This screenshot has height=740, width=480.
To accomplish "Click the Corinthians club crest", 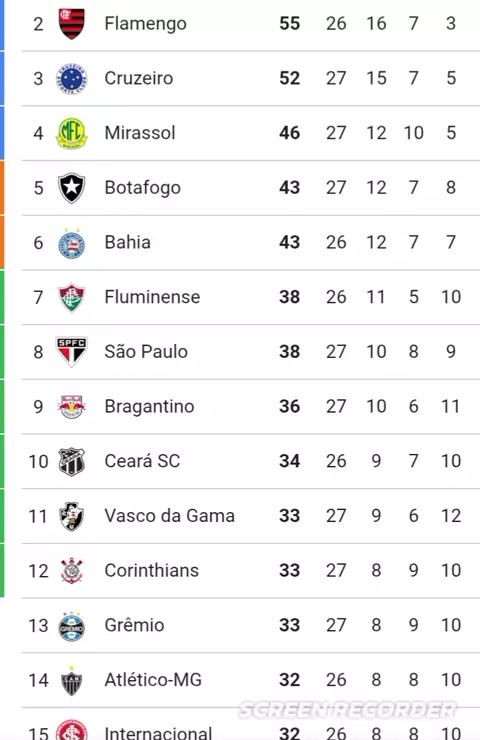I will point(72,570).
